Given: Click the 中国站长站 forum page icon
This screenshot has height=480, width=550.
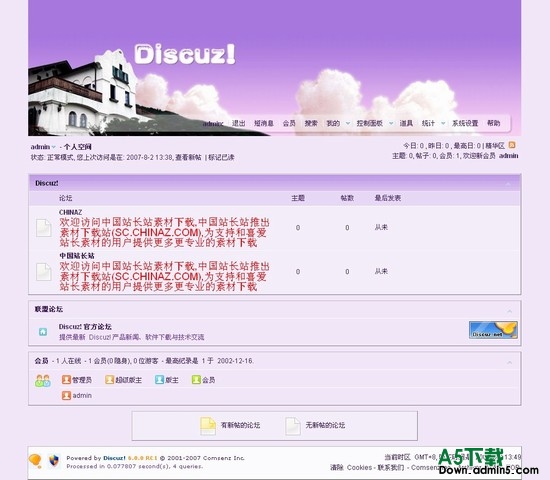Looking at the screenshot, I should (43, 272).
